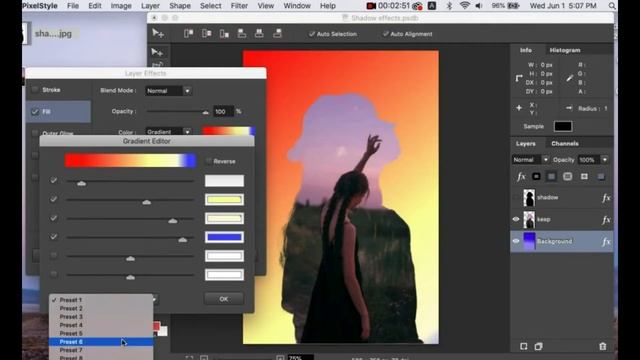Hide the Background layer
This screenshot has width=640, height=360.
(516, 241)
